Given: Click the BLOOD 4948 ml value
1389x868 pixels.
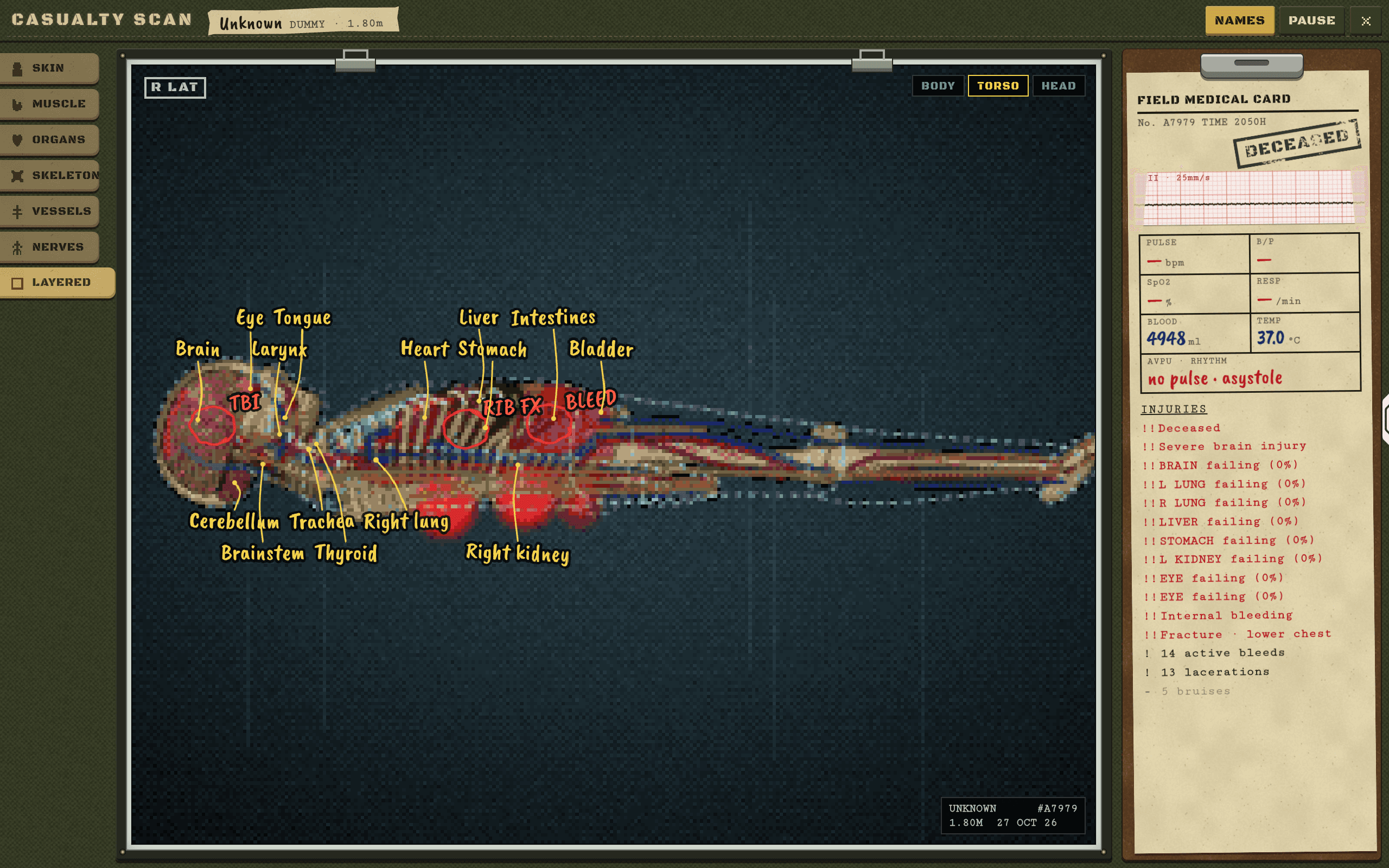Looking at the screenshot, I should (1174, 339).
